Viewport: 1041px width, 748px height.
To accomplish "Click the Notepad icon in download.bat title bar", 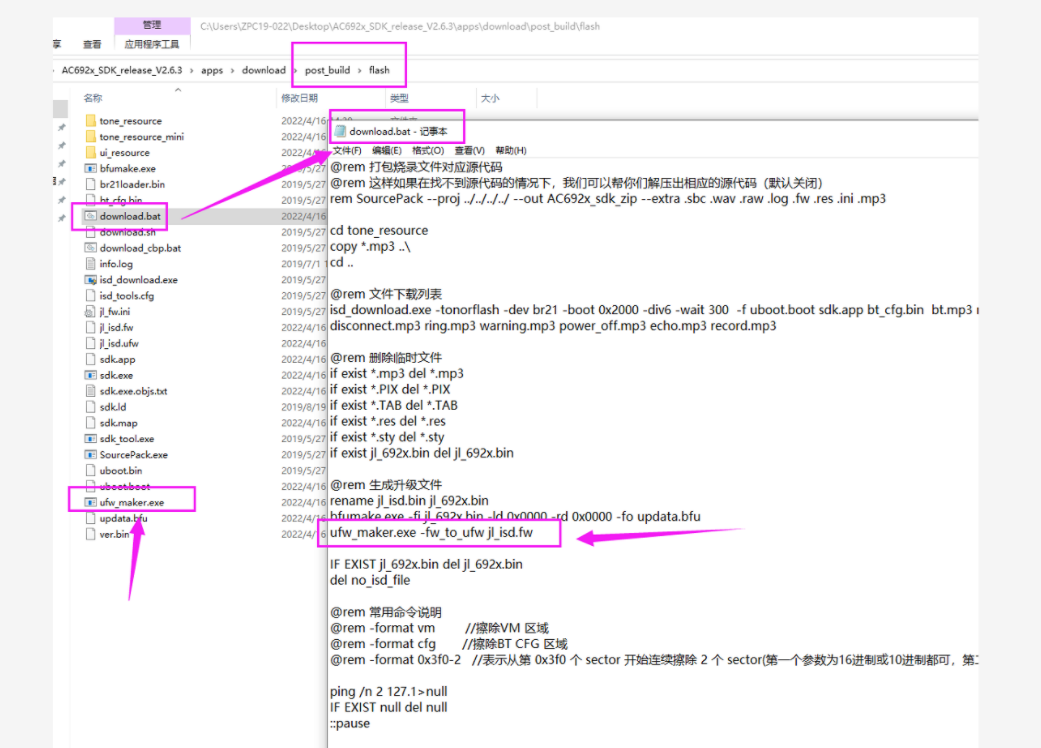I will tap(341, 131).
